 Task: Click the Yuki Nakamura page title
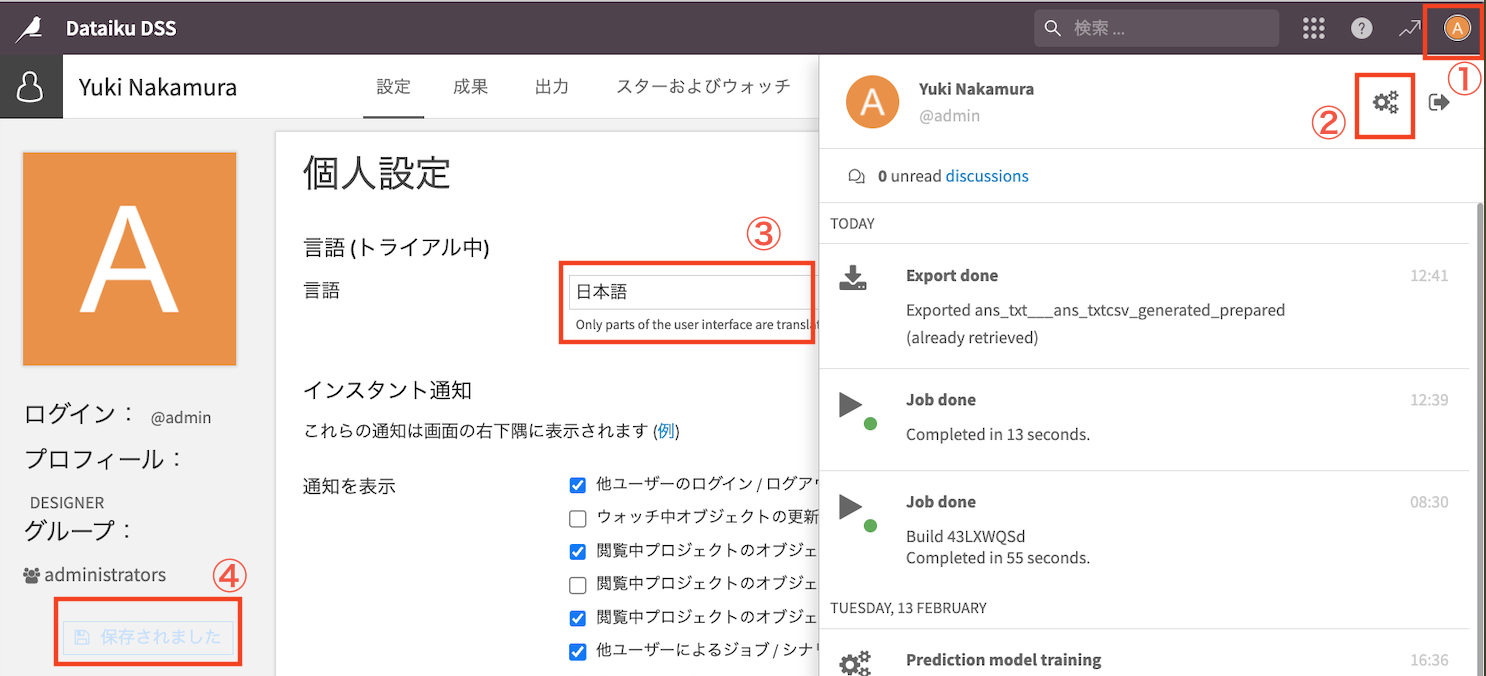coord(158,87)
